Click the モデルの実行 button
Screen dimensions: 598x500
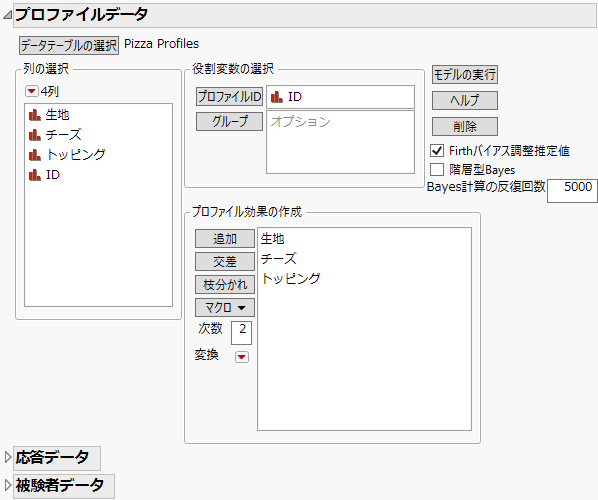pos(465,74)
